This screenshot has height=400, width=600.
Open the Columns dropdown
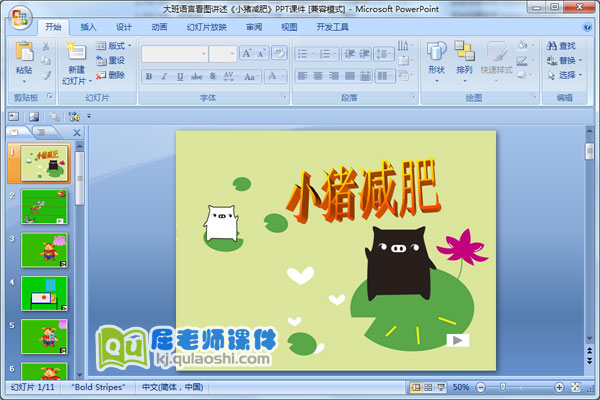385,76
